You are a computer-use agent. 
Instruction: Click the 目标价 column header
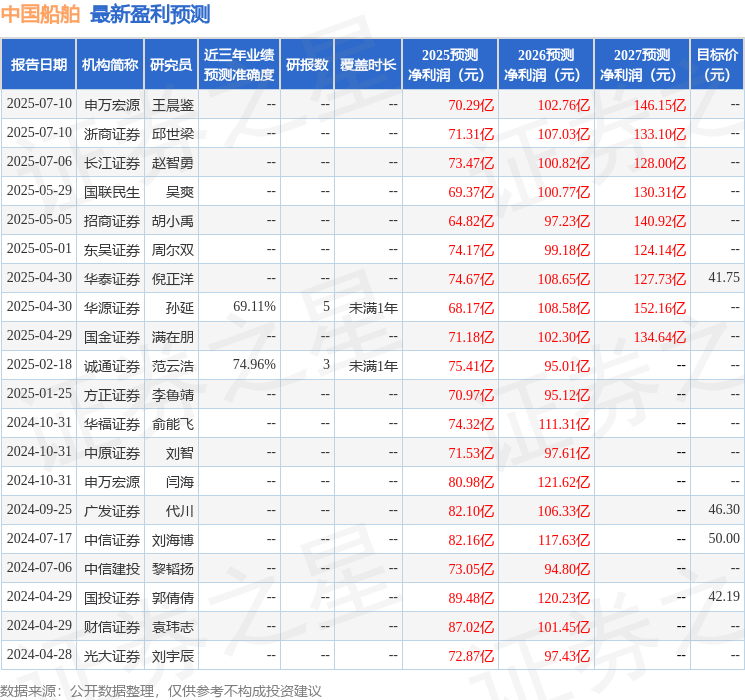(717, 65)
